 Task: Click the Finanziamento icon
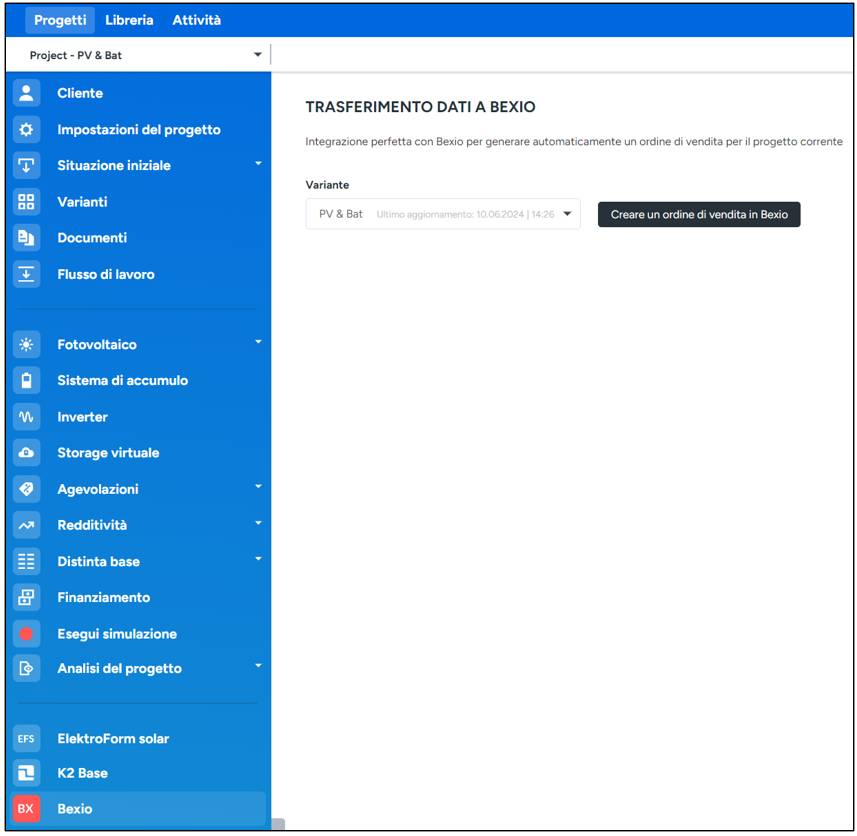26,598
